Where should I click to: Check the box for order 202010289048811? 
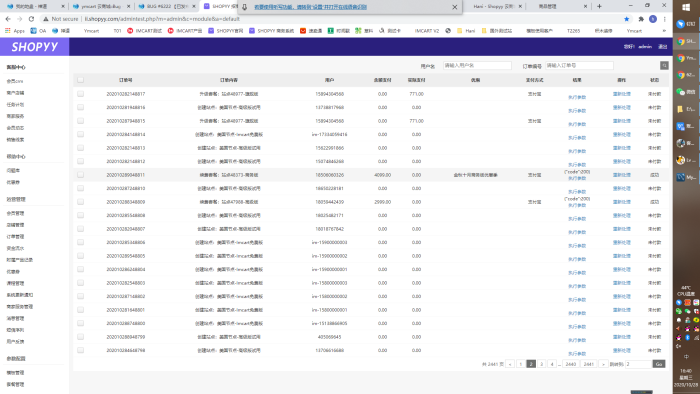(80, 175)
